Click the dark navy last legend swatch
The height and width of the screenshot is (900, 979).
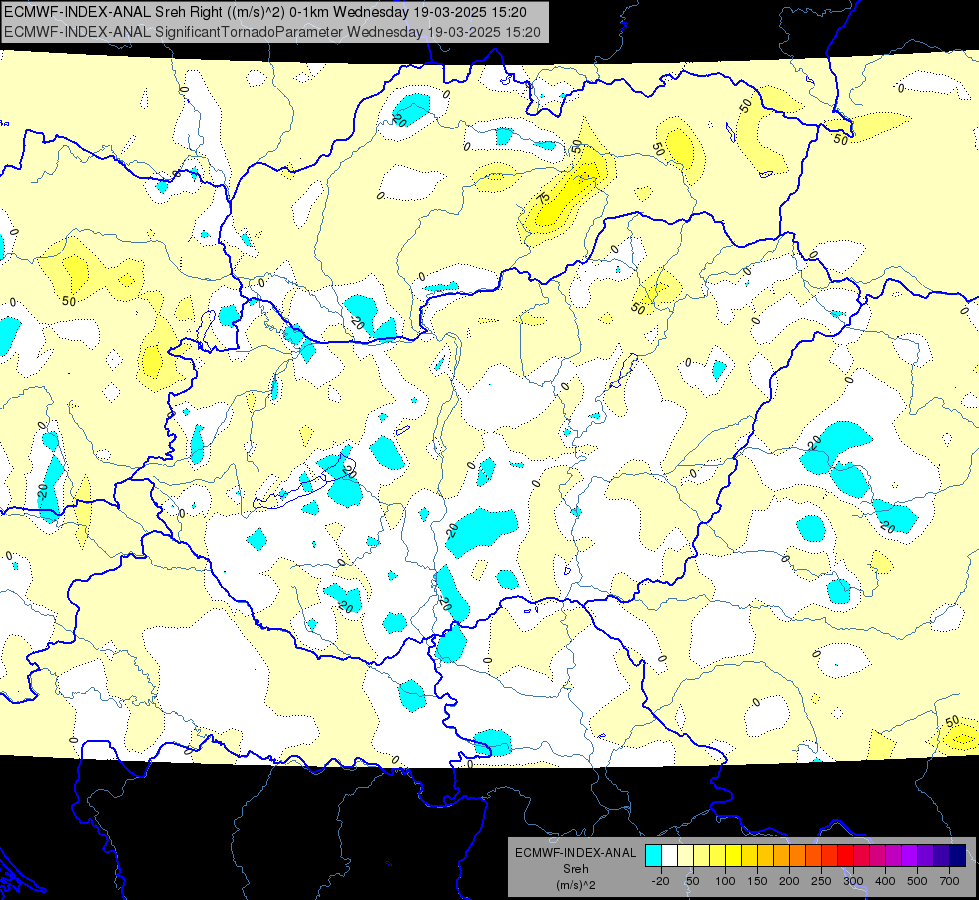coord(958,855)
